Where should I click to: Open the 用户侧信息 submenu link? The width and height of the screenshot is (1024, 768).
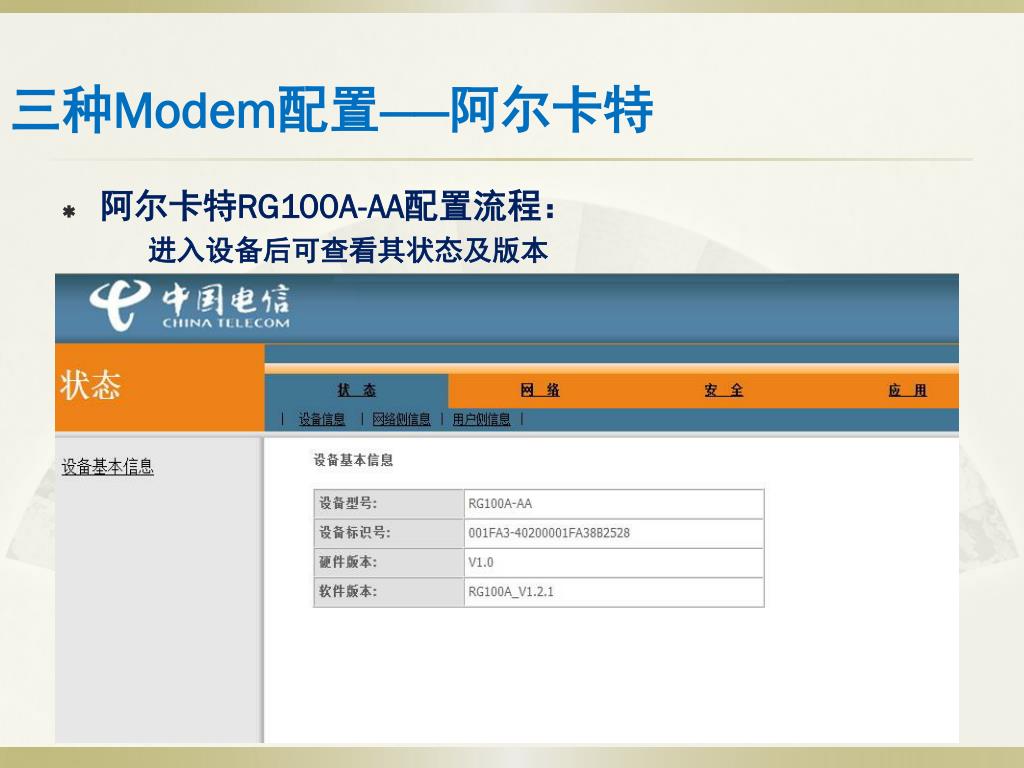coord(481,419)
